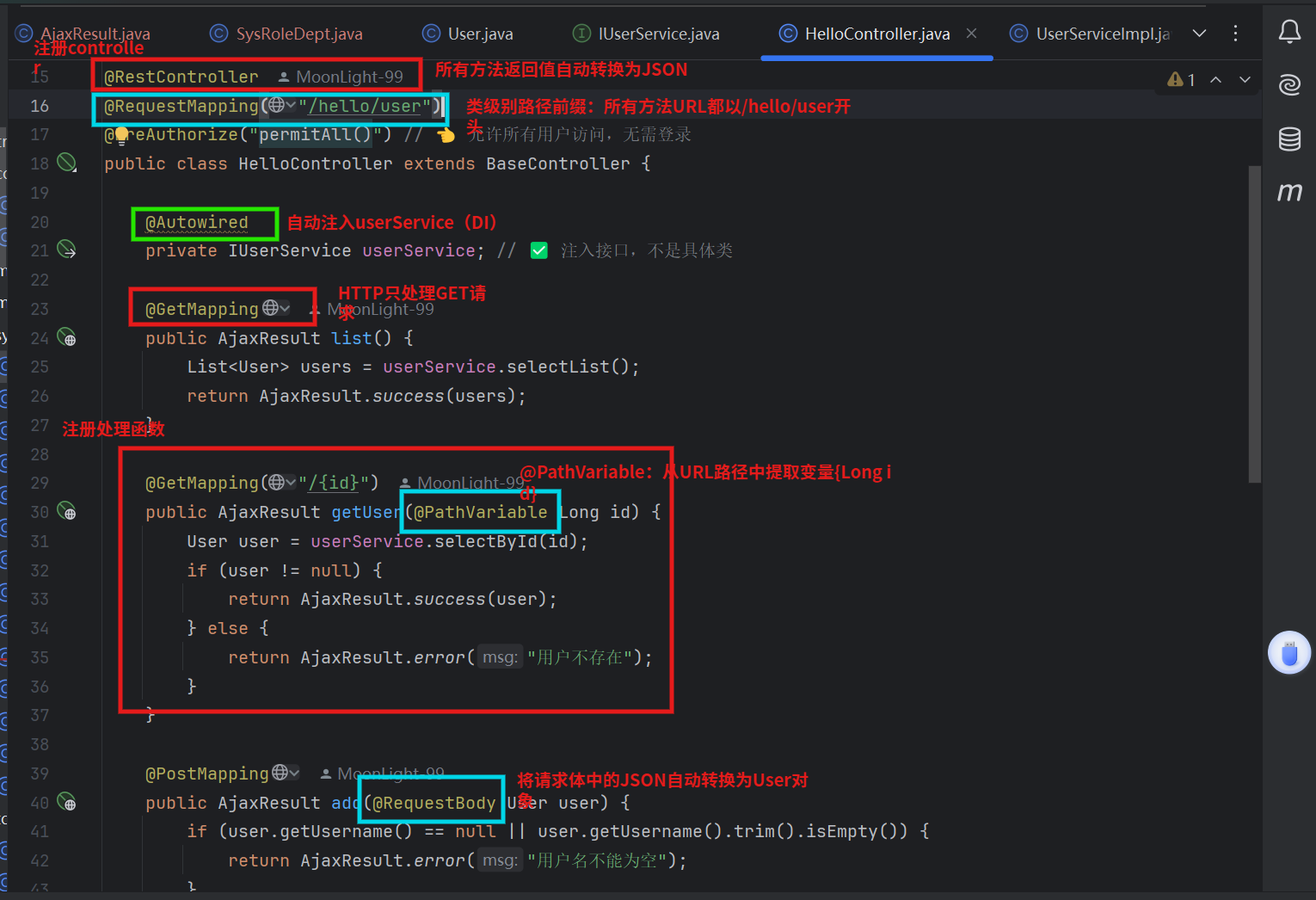Switch to IUserService.java tab

pos(647,33)
